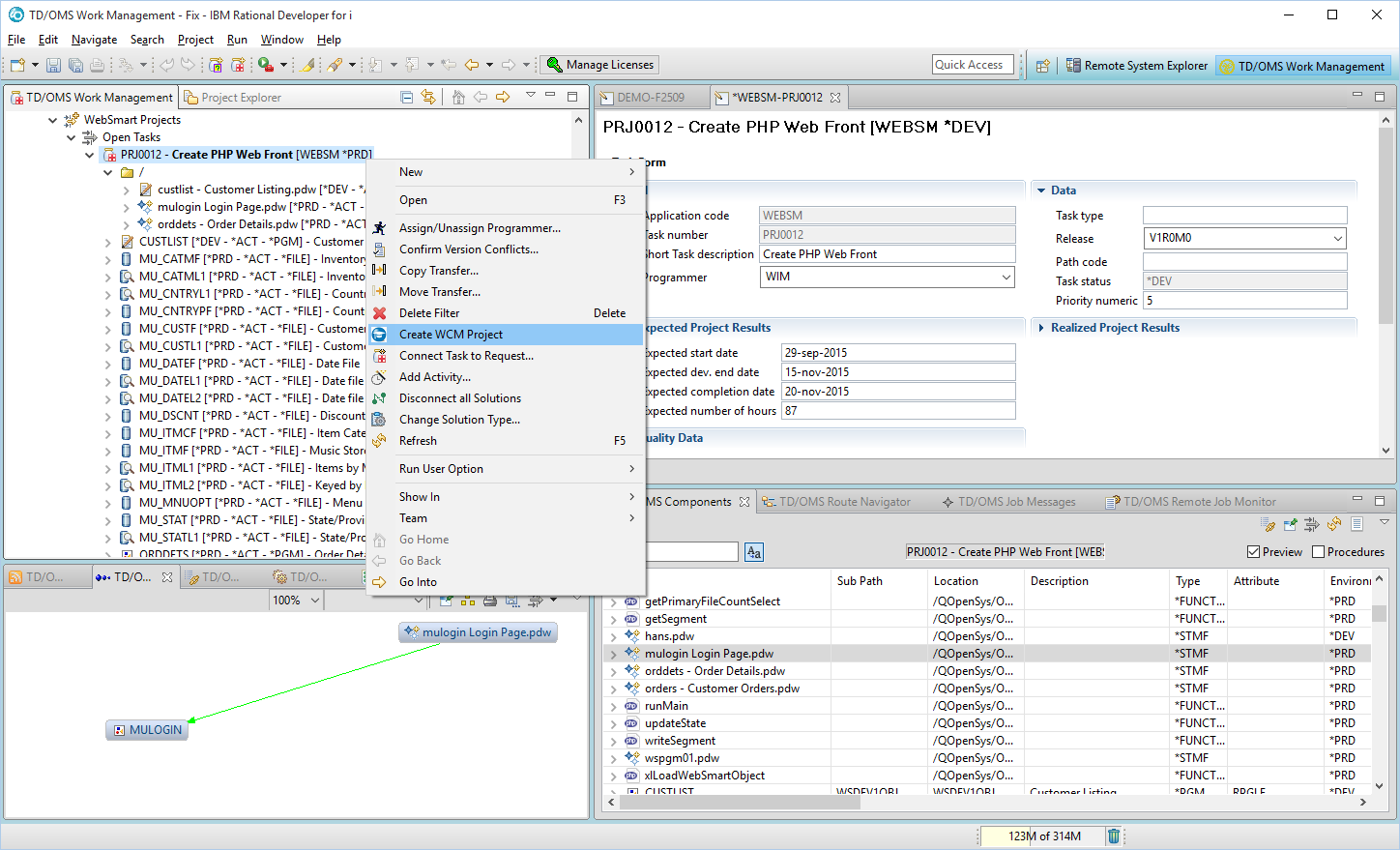Screen dimensions: 1400x850
Task: Open the Navigate menu
Action: [94, 40]
